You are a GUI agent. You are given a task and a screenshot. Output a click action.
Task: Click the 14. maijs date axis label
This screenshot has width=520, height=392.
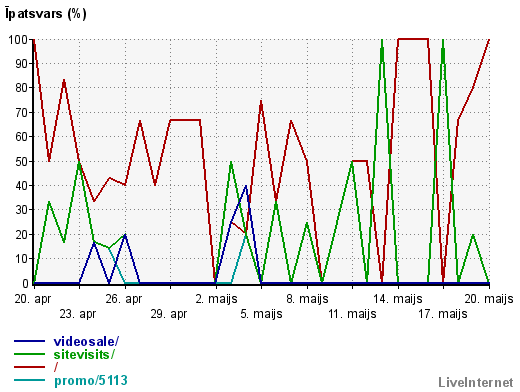pos(398,299)
